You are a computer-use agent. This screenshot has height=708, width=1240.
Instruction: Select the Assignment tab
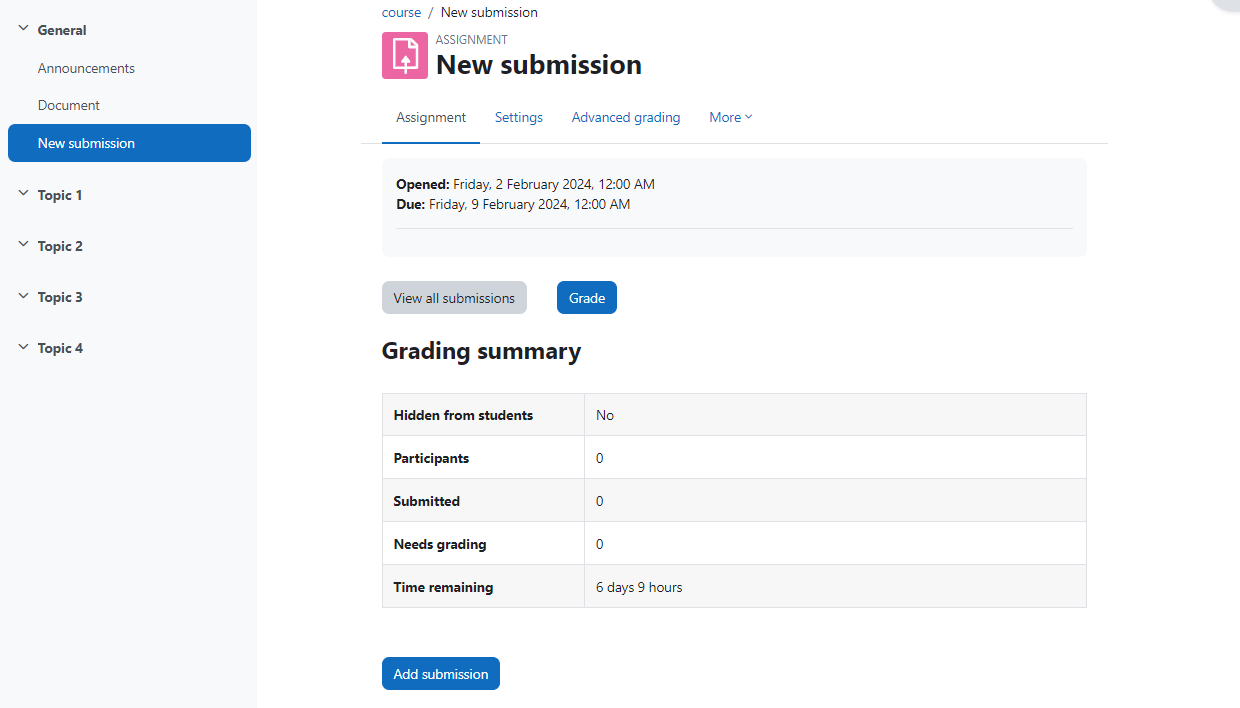pyautogui.click(x=430, y=117)
